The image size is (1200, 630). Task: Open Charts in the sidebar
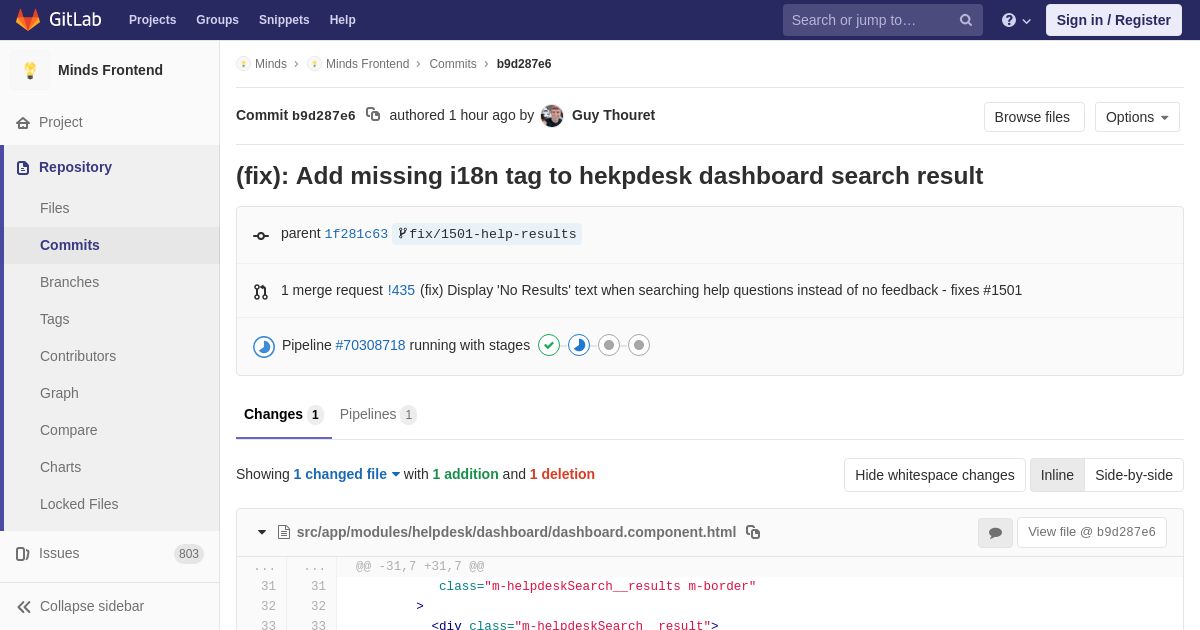pyautogui.click(x=110, y=467)
